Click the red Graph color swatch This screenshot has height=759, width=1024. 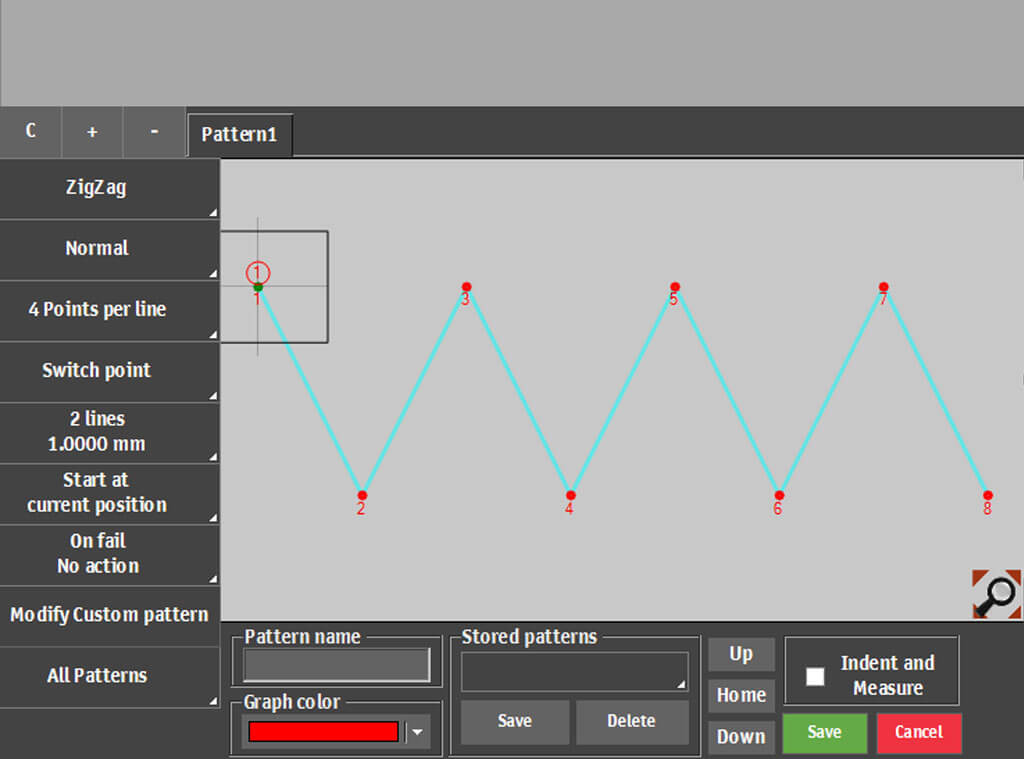point(323,732)
